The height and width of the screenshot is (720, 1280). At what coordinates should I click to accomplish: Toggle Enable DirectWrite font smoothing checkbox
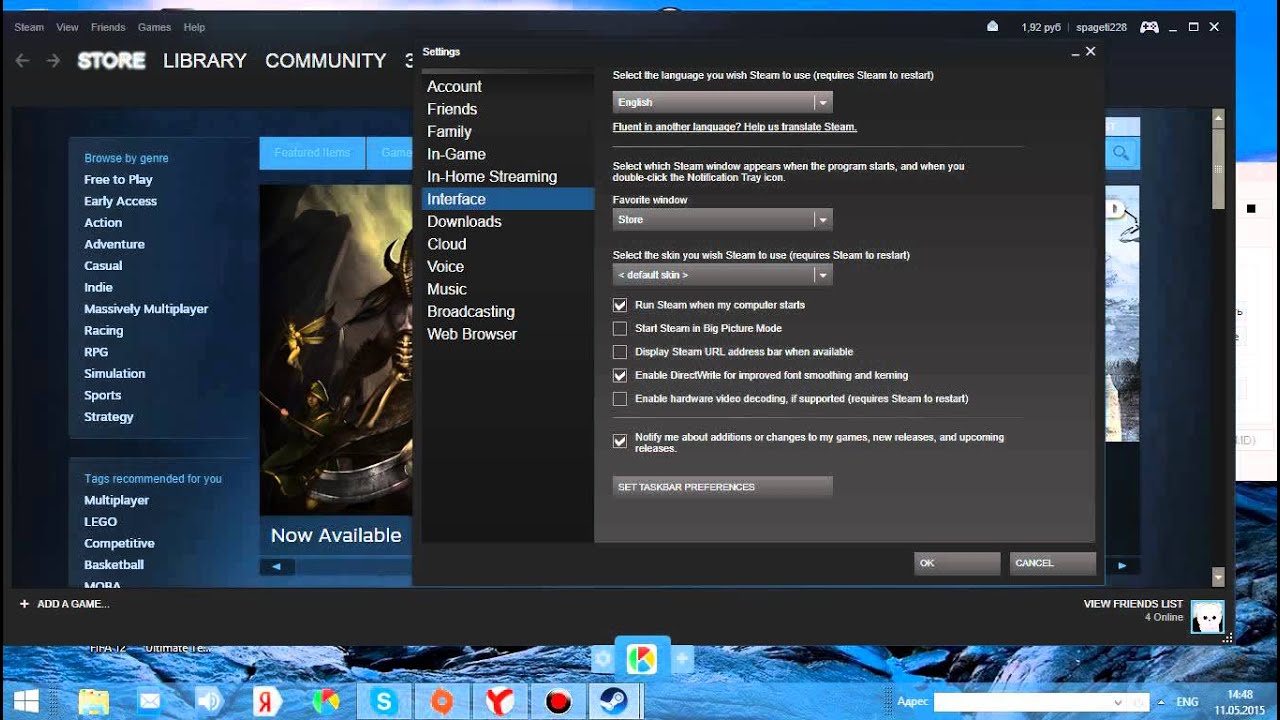click(x=620, y=375)
